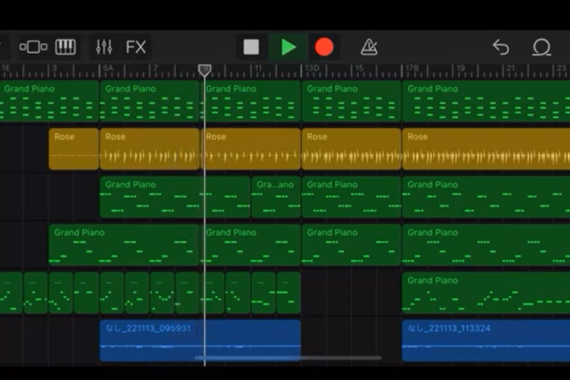570x380 pixels.
Task: Select section marker 5A on the ruler
Action: 108,68
